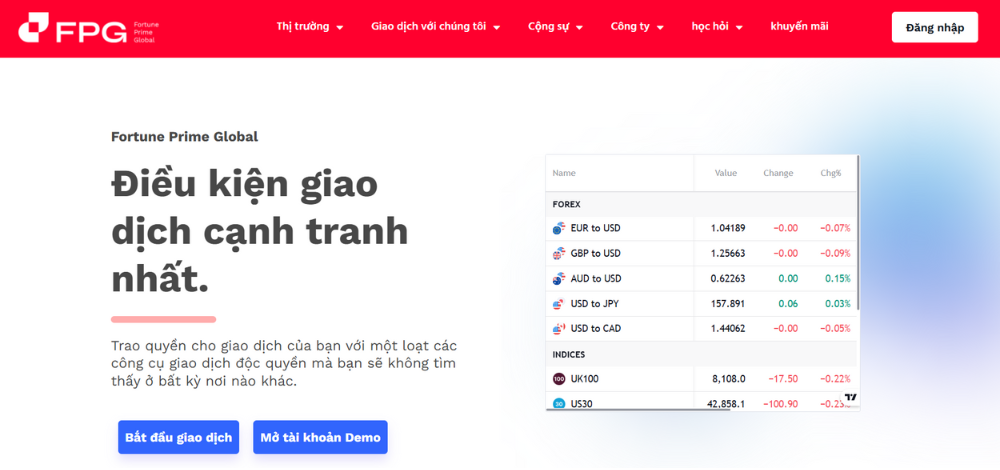Click the Value column header
The image size is (1000, 470).
725,173
